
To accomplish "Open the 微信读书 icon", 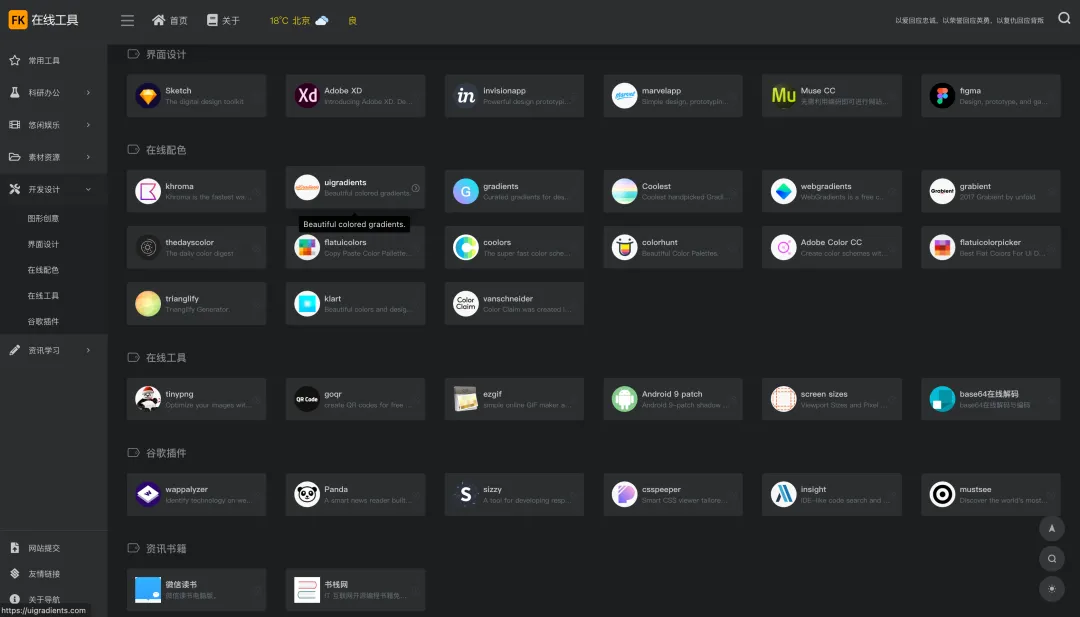I will [148, 590].
